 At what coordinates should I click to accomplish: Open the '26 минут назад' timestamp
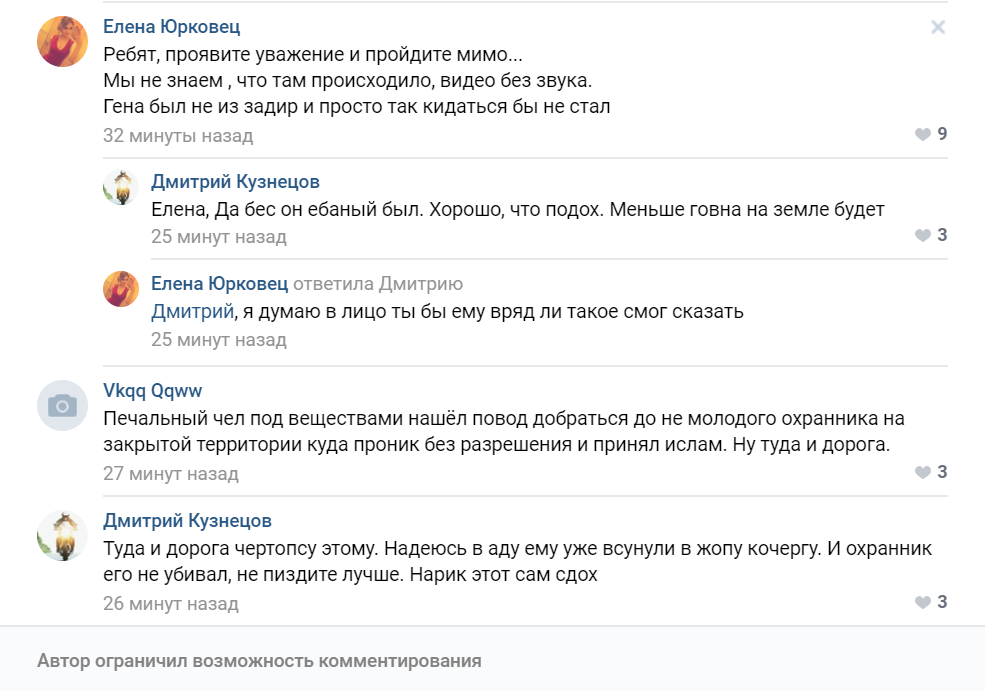tap(171, 604)
